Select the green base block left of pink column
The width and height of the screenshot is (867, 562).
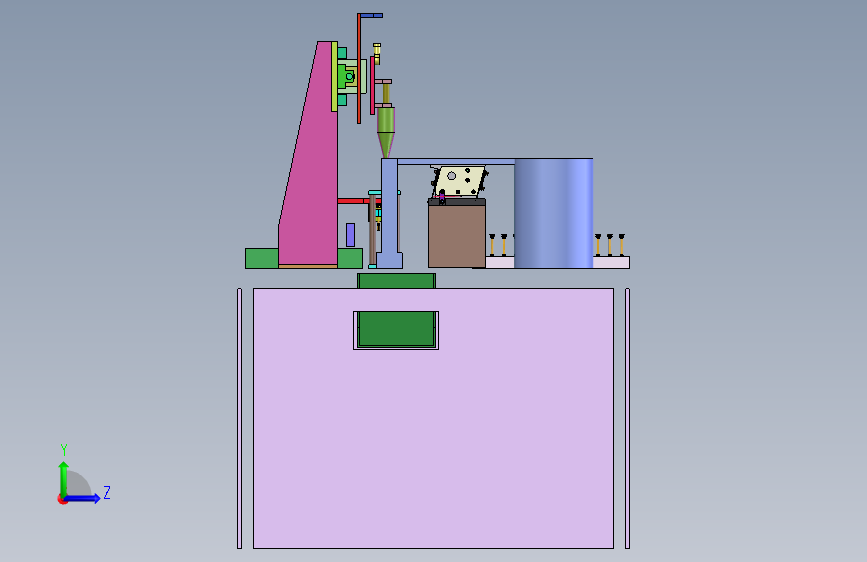pos(262,258)
